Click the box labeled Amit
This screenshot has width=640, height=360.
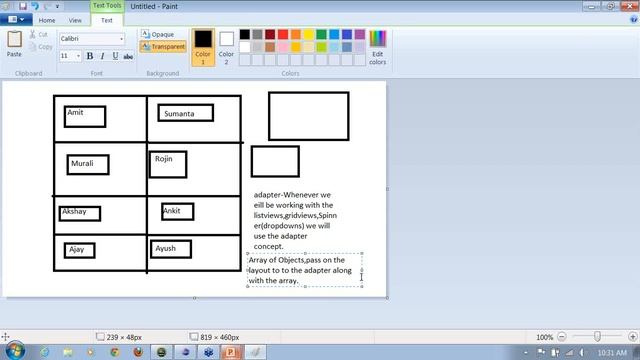point(85,116)
